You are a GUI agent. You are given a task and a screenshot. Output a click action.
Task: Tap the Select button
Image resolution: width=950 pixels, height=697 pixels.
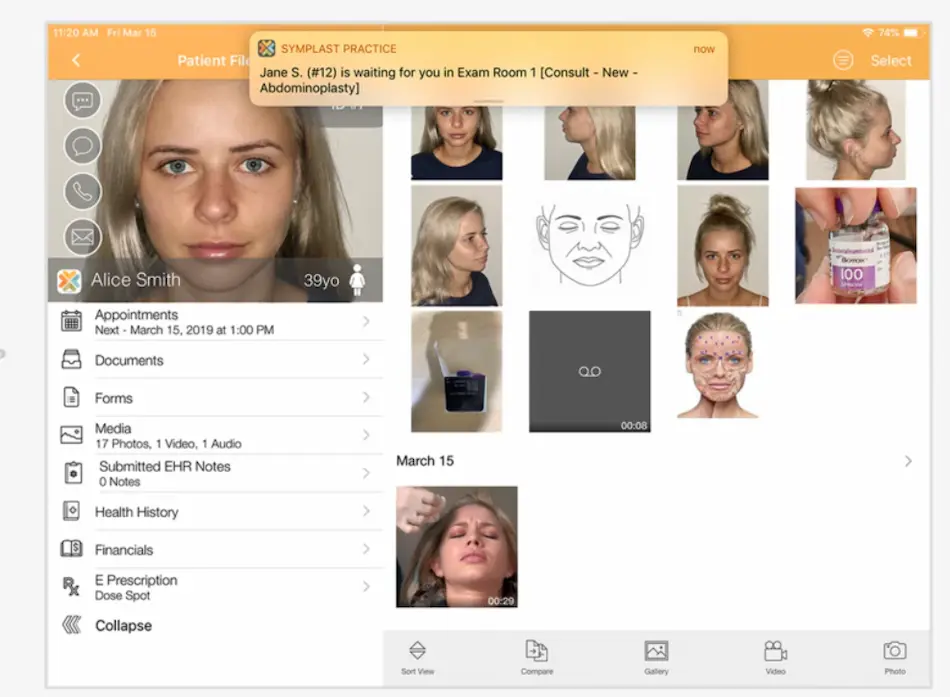[x=891, y=60]
